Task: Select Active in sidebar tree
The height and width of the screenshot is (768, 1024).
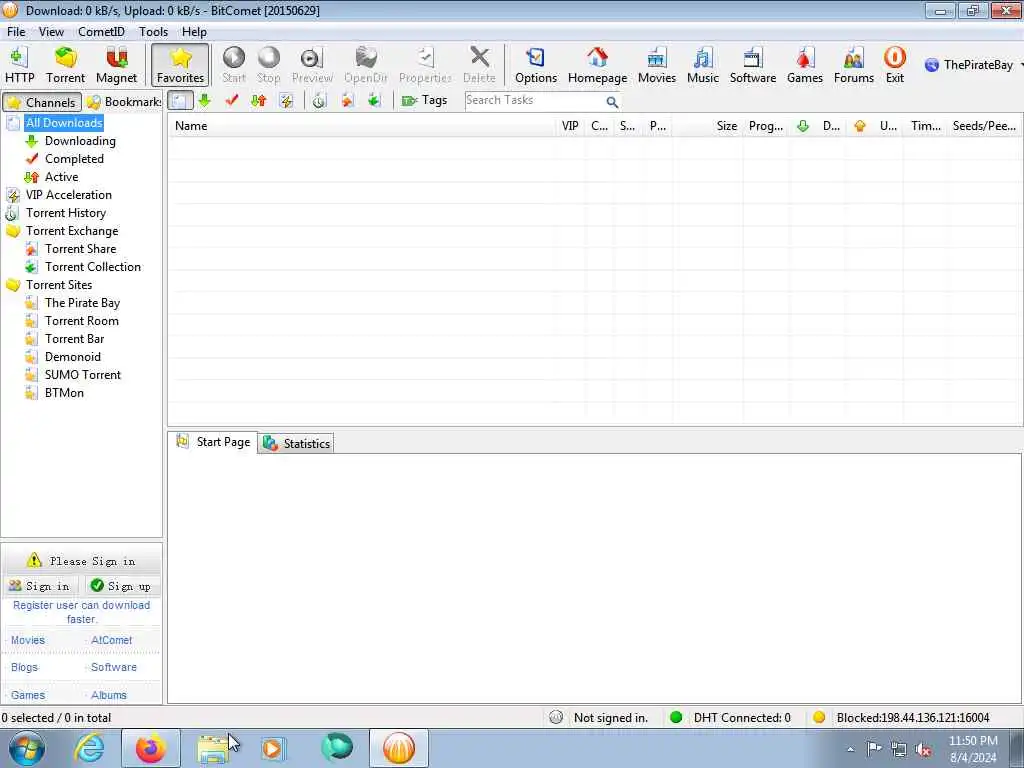Action: click(61, 177)
